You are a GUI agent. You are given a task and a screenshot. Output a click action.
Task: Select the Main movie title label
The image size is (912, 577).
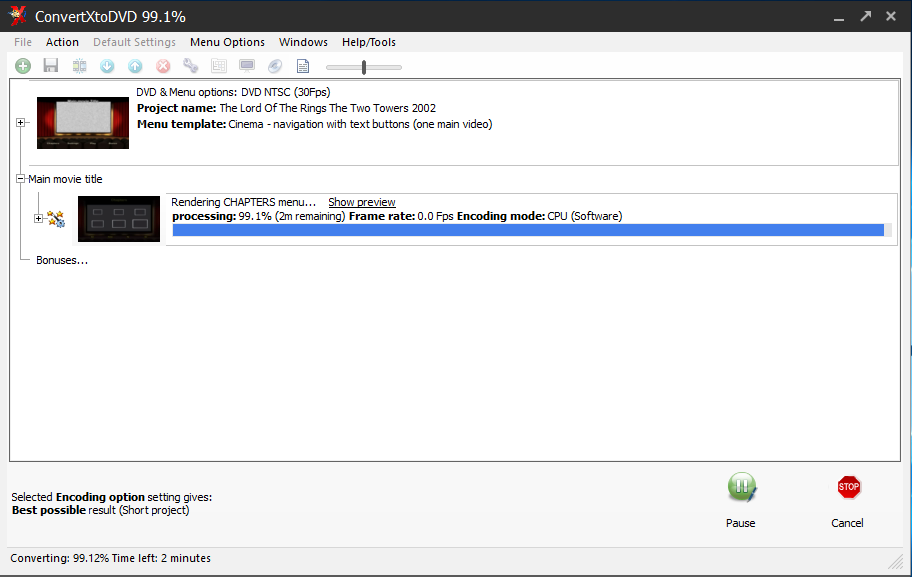[65, 179]
